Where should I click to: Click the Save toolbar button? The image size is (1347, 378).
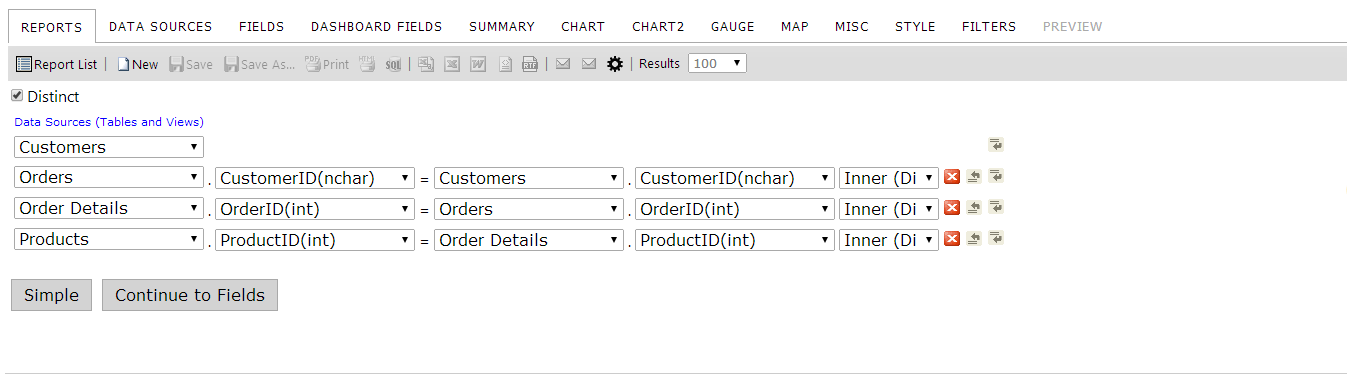(x=190, y=64)
